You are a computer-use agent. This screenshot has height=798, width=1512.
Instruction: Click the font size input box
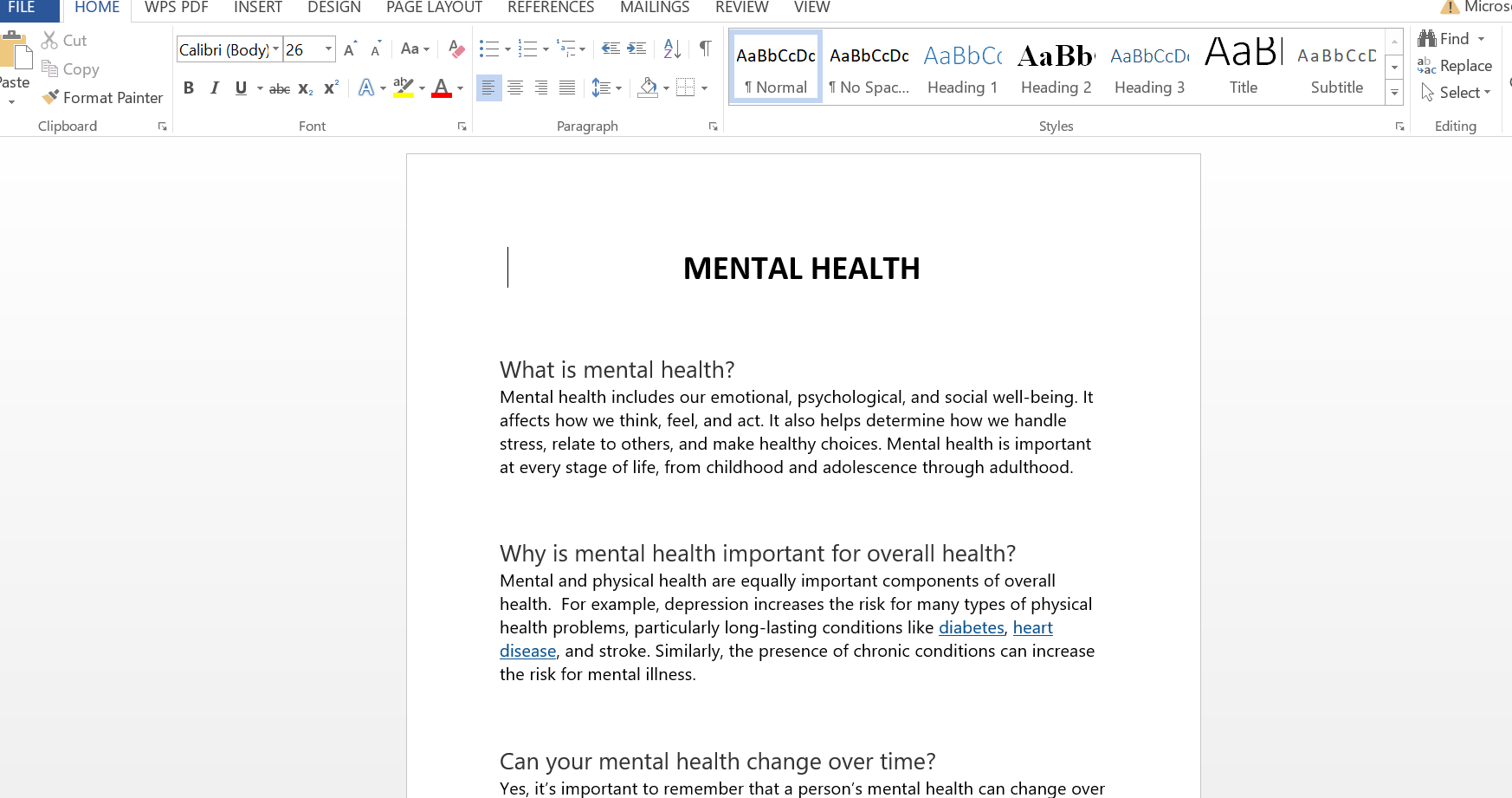pos(303,49)
